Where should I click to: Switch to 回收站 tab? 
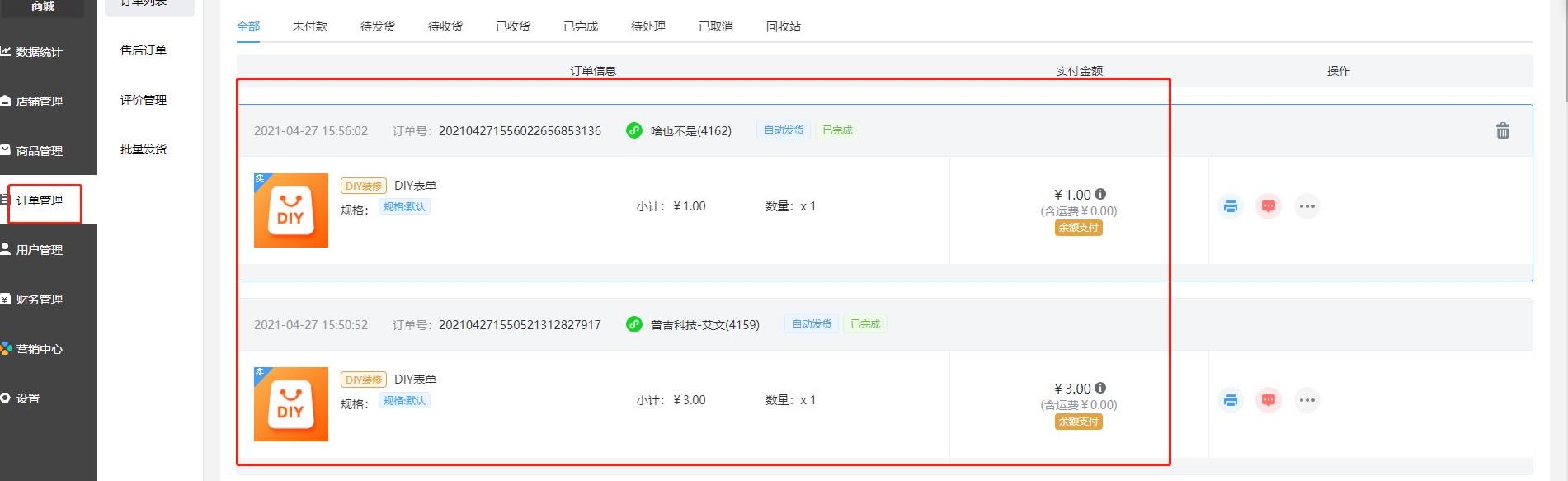[784, 26]
